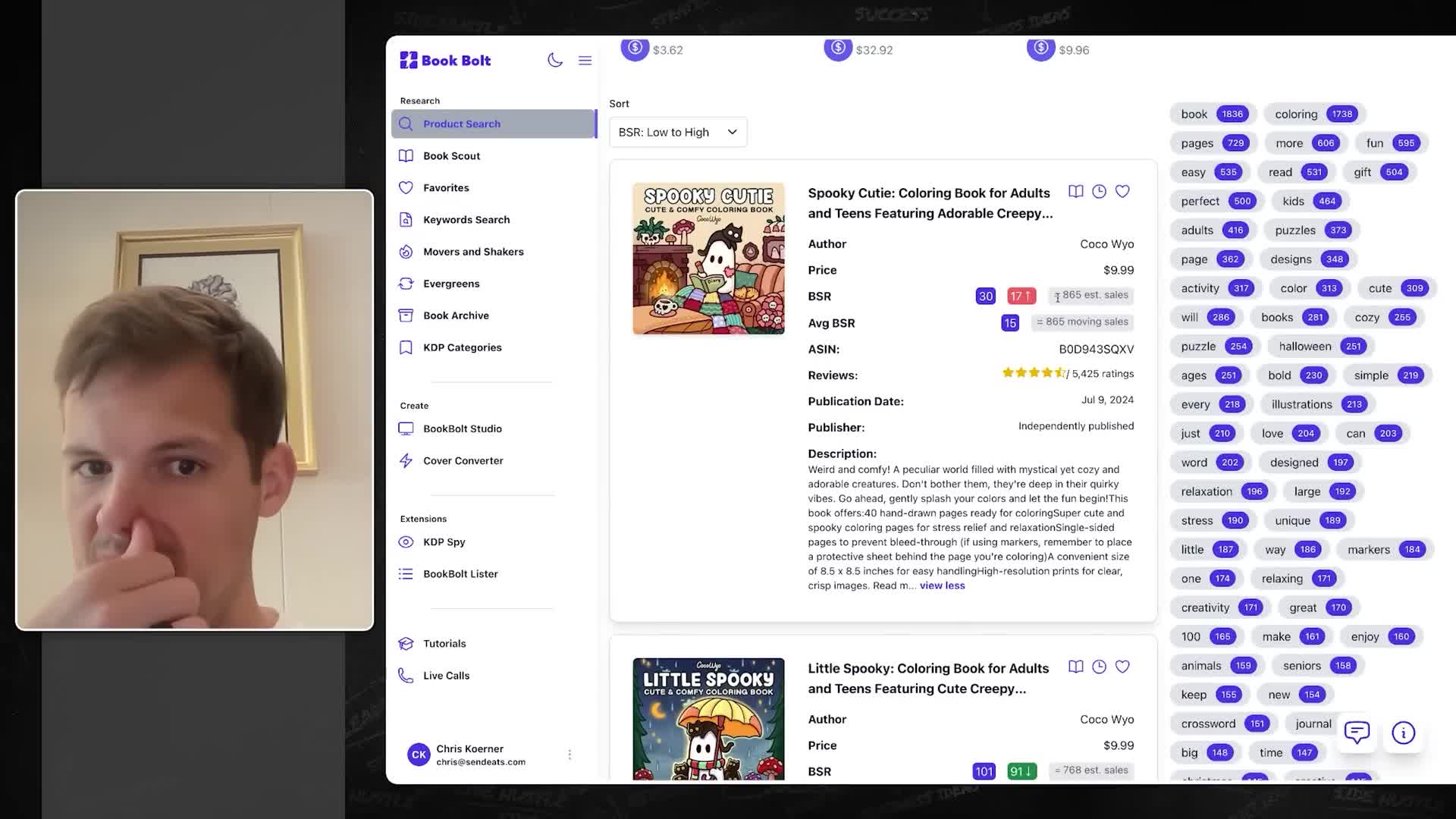This screenshot has width=1456, height=819.
Task: Click the view less link in the description
Action: click(x=942, y=585)
